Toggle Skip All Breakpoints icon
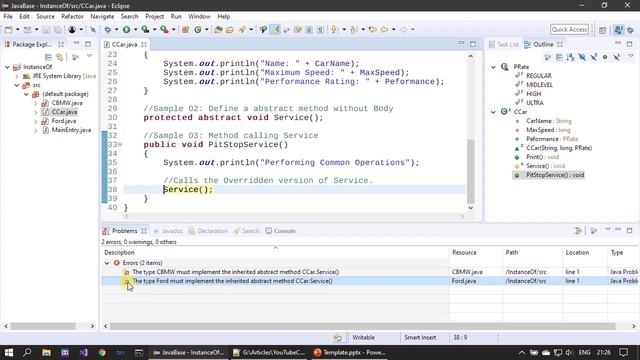Screen dimensions: 640x360 tap(93, 30)
